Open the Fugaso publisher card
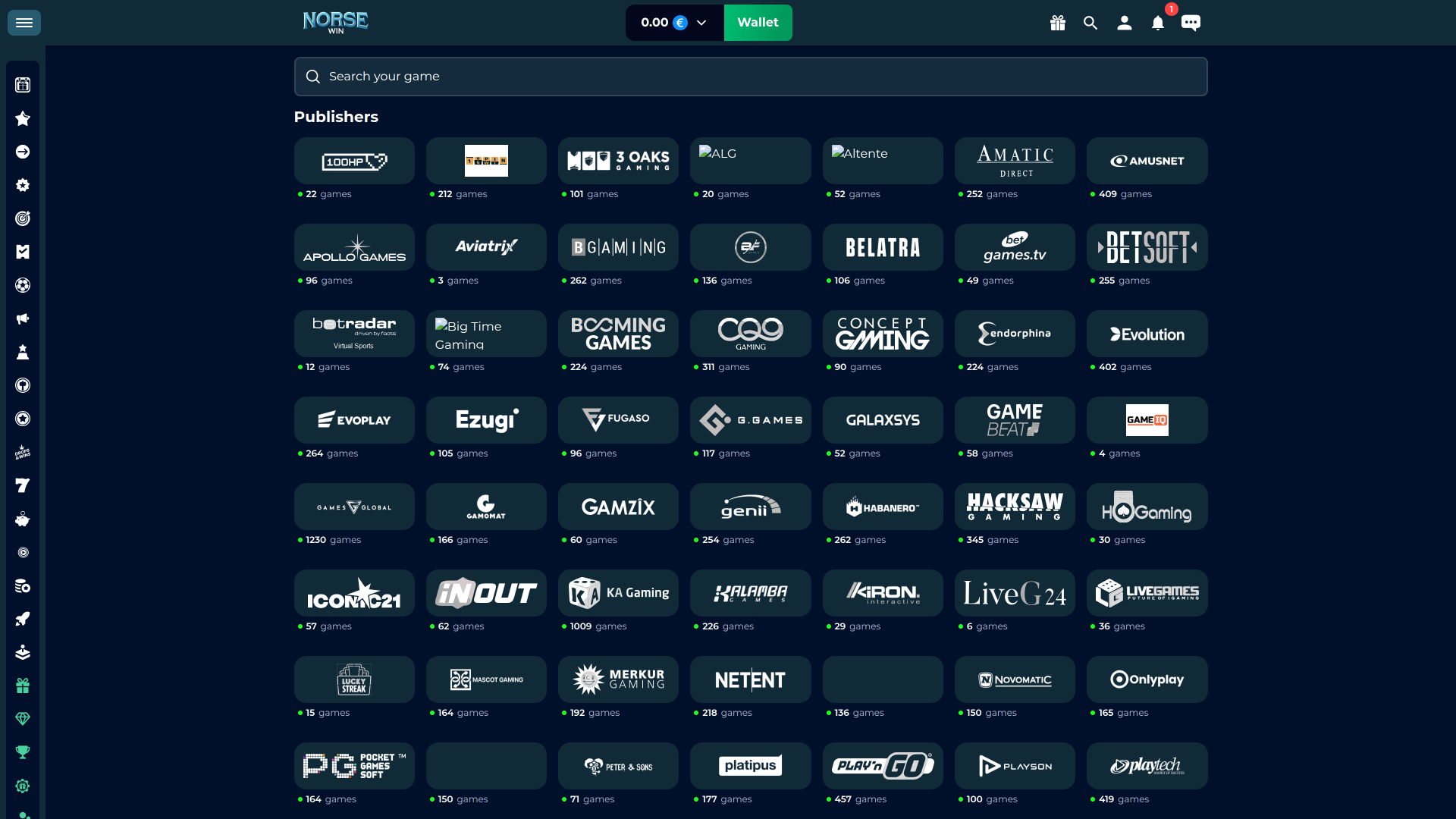This screenshot has height=819, width=1456. point(618,420)
